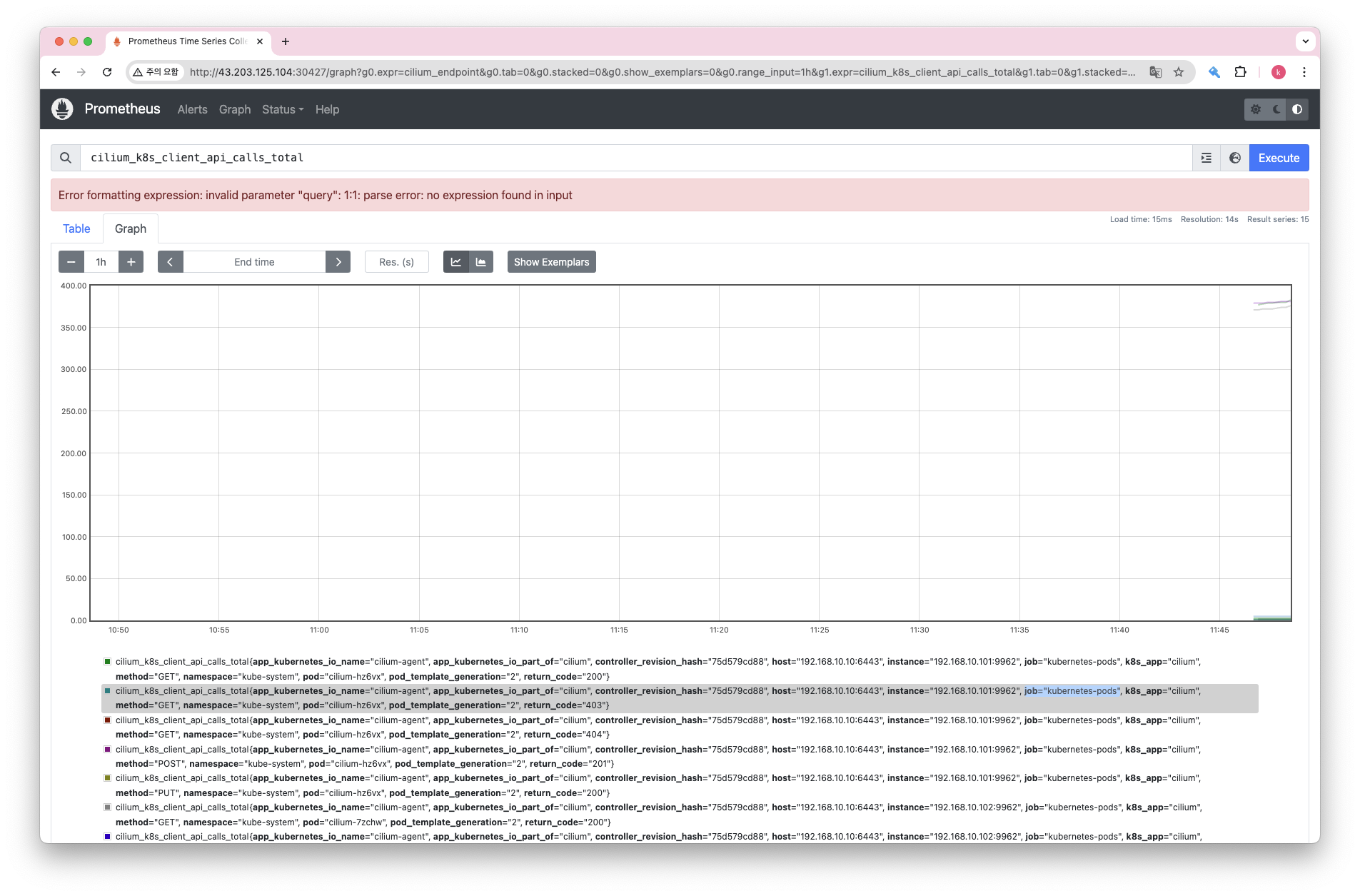Open the extensions puzzle icon
Viewport: 1360px width, 896px height.
[x=1241, y=72]
